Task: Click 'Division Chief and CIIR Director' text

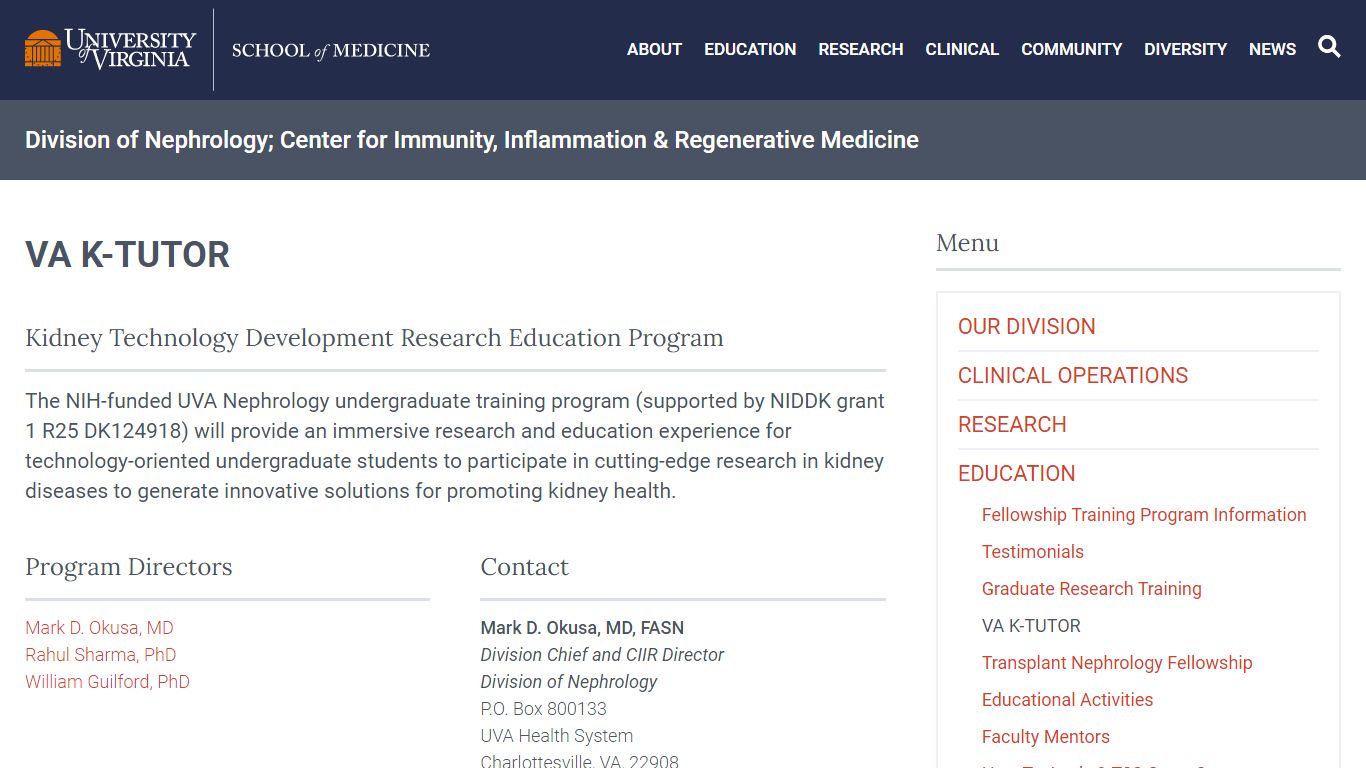Action: pyautogui.click(x=602, y=655)
